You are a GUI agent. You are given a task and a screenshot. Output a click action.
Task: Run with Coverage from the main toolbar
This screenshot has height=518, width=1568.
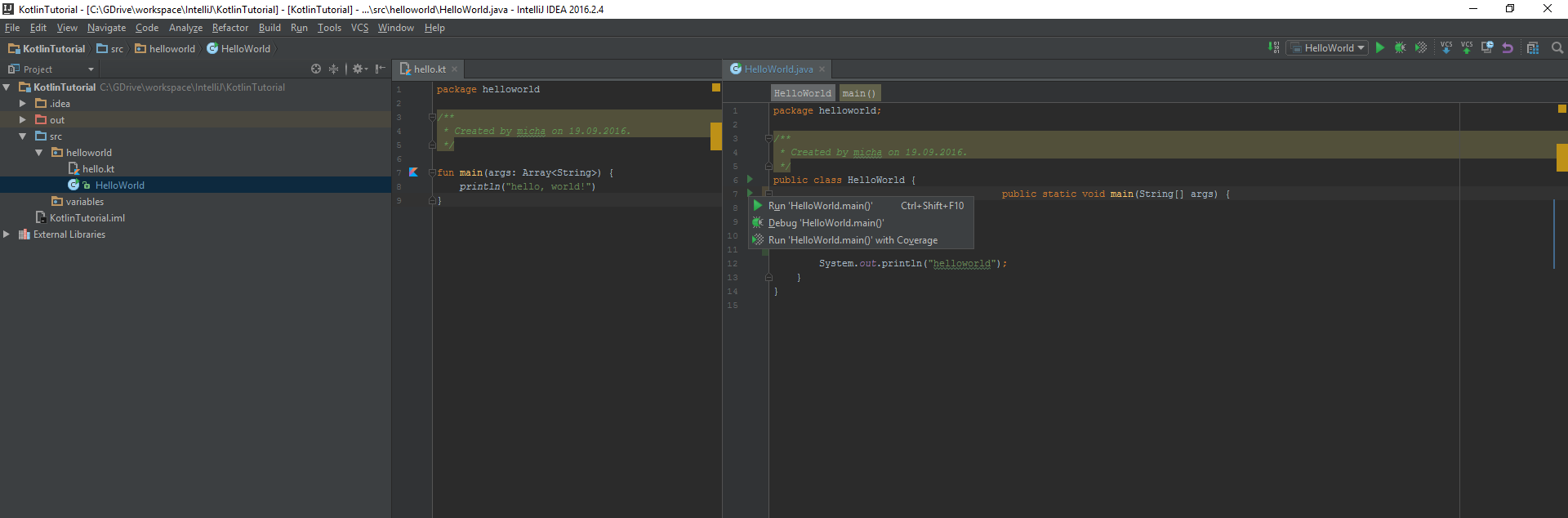coord(1421,48)
